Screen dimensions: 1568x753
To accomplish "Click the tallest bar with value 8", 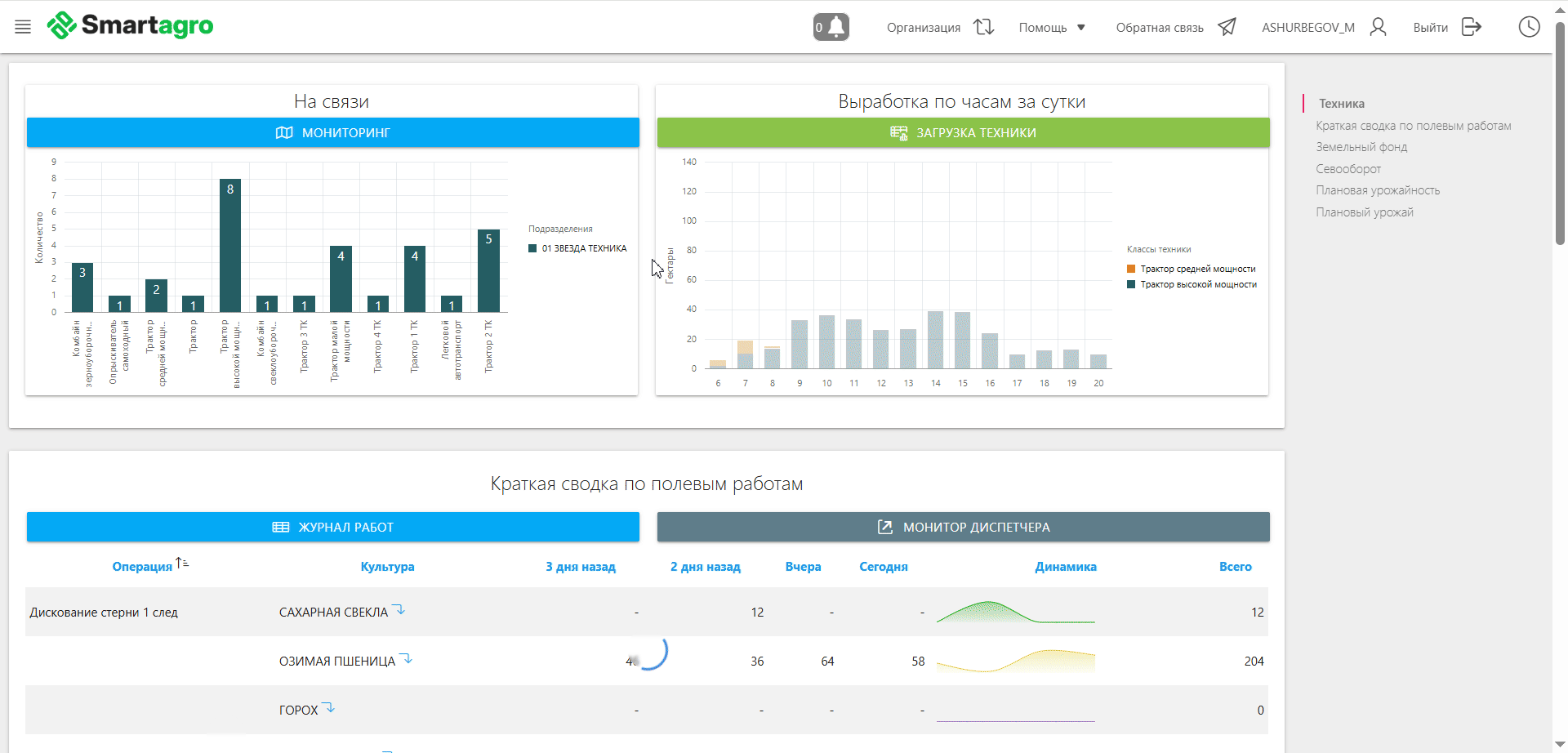I will click(230, 245).
